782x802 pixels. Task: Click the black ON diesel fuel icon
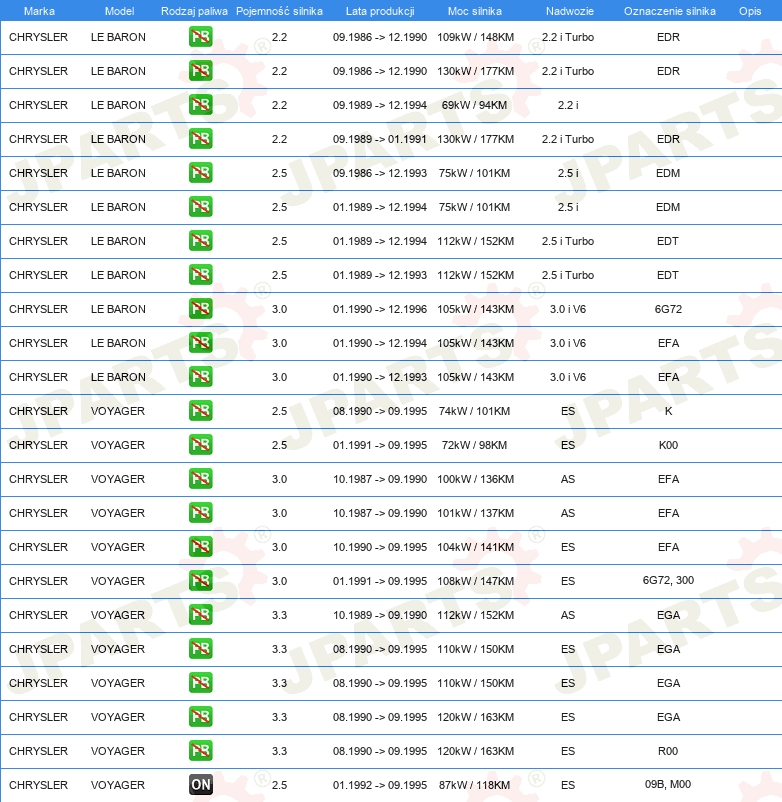tap(201, 785)
